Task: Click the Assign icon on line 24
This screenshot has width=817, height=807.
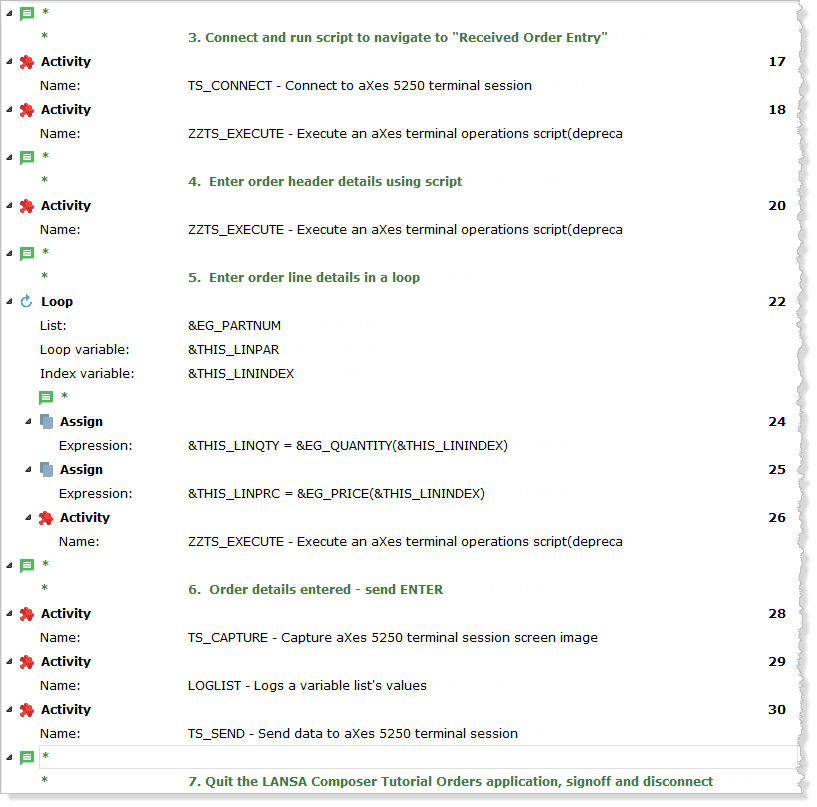Action: click(46, 421)
